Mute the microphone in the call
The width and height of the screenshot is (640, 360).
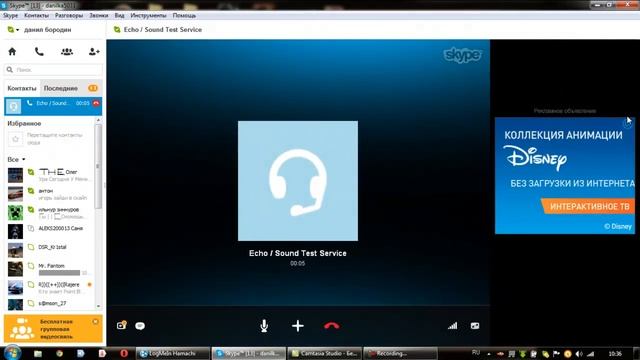tap(264, 326)
